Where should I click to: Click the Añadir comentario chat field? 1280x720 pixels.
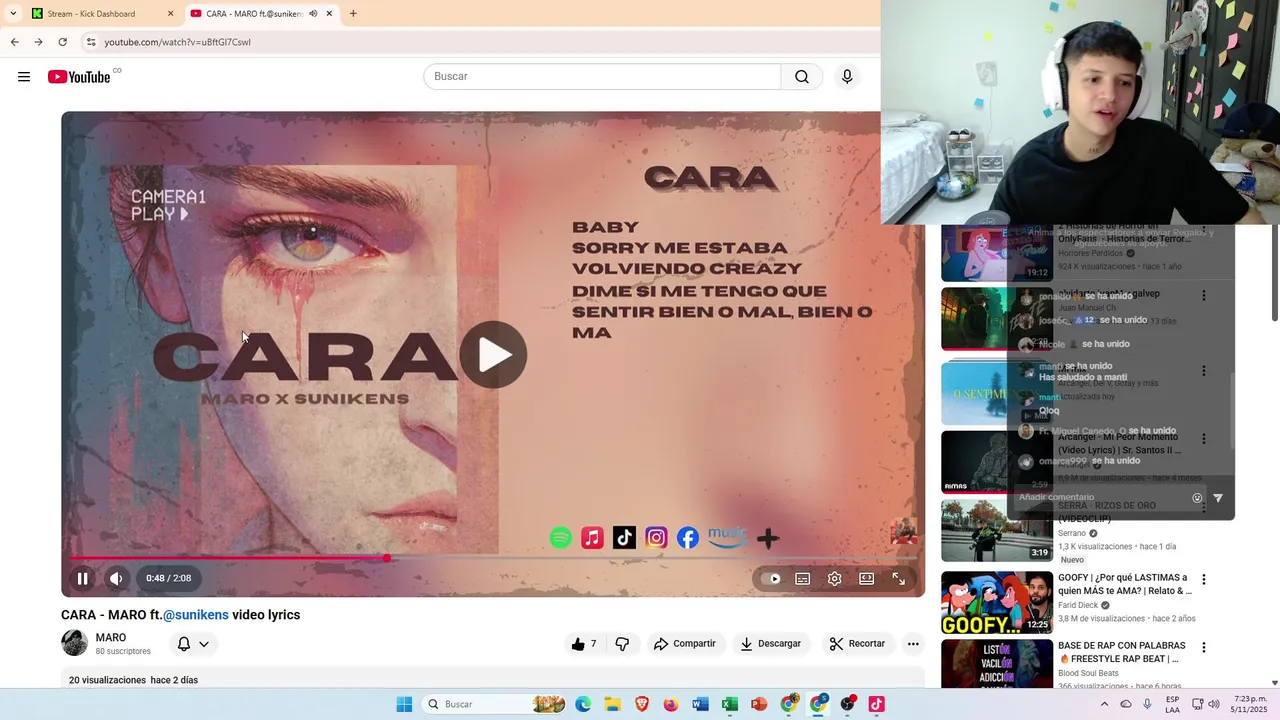tap(1100, 497)
